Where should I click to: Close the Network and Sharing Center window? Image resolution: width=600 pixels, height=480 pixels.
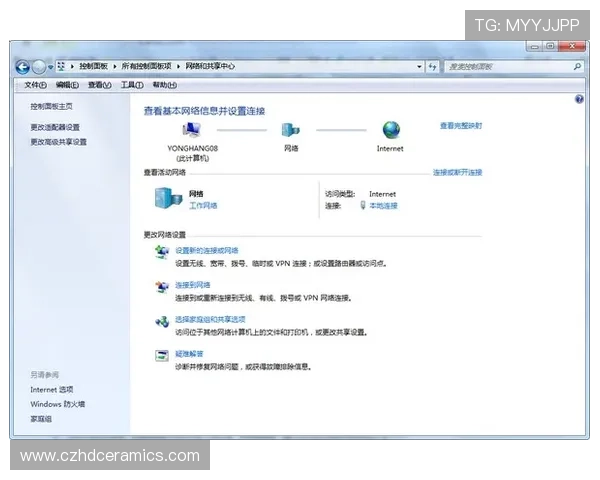coord(572,46)
